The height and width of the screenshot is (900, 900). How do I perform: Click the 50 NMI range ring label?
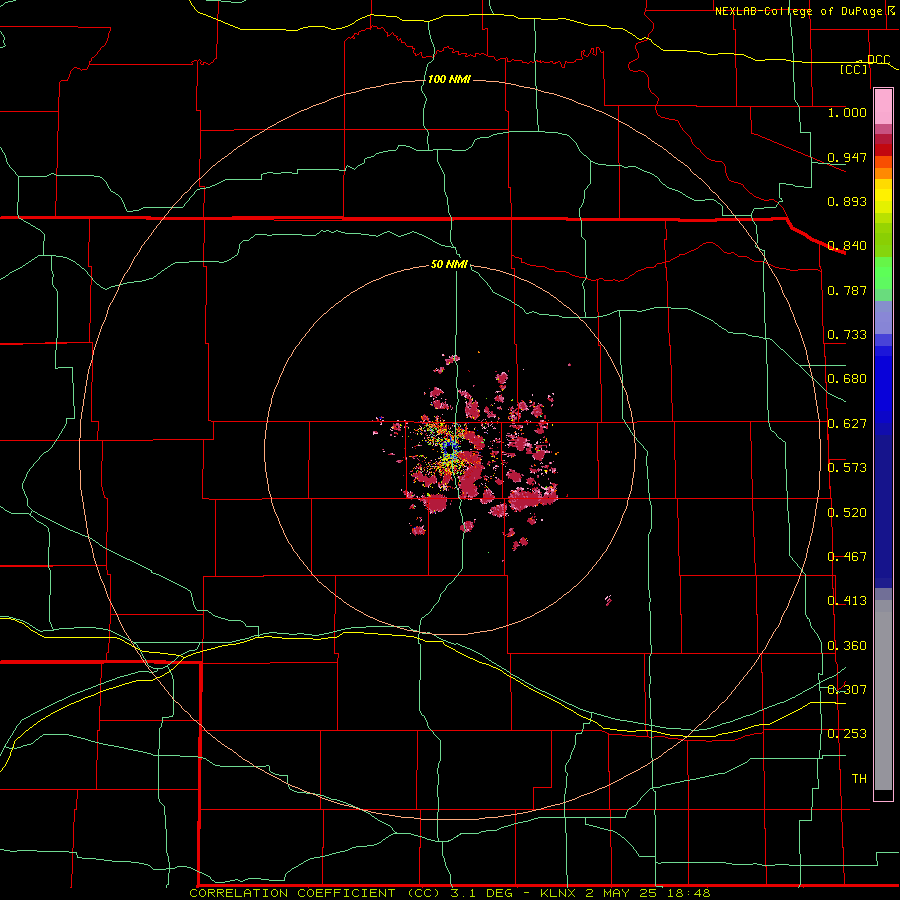(x=449, y=265)
